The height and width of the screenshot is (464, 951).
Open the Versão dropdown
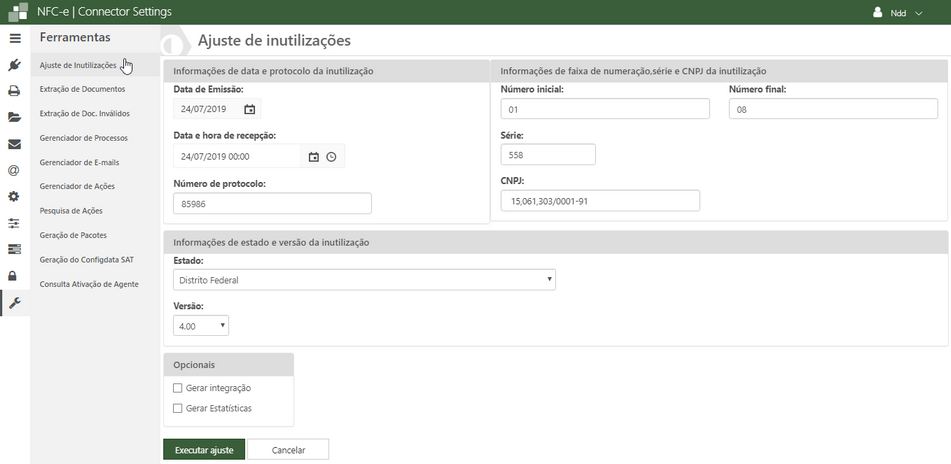(x=201, y=326)
